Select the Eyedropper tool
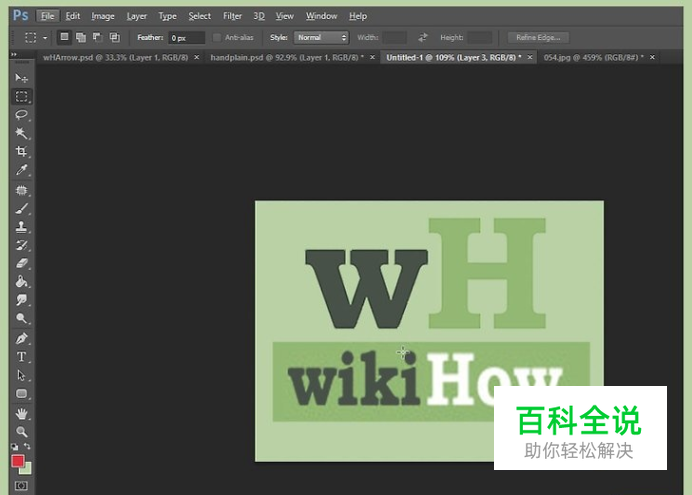The width and height of the screenshot is (692, 495). 21,170
